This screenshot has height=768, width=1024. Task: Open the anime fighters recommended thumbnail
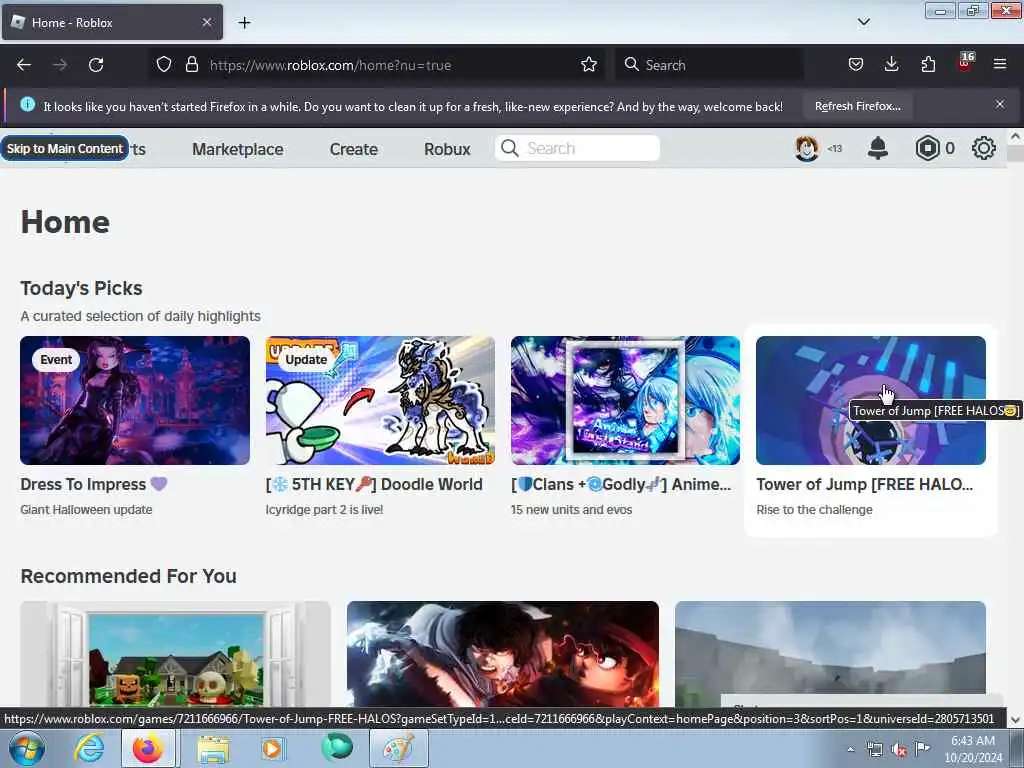(x=503, y=653)
